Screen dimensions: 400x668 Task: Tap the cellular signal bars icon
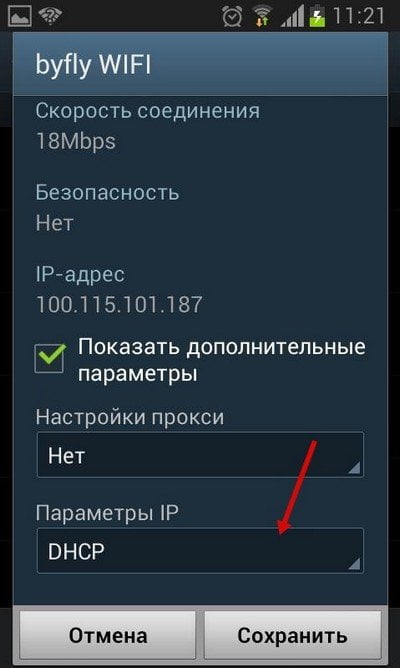tap(293, 17)
